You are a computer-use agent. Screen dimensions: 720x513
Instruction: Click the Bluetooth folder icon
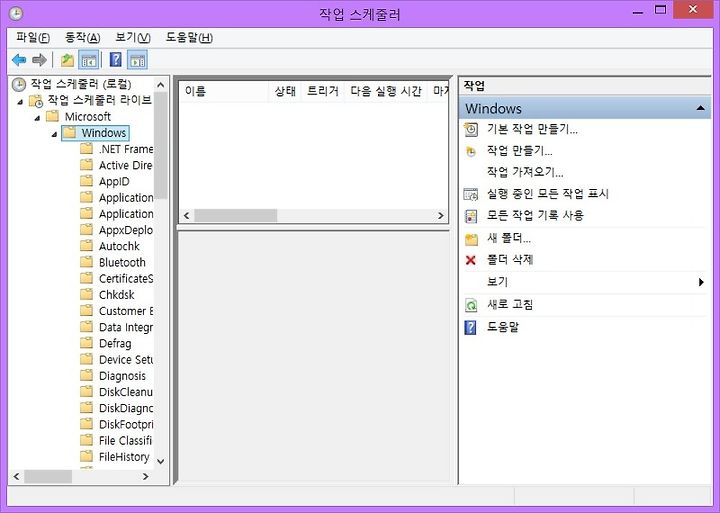[x=86, y=262]
